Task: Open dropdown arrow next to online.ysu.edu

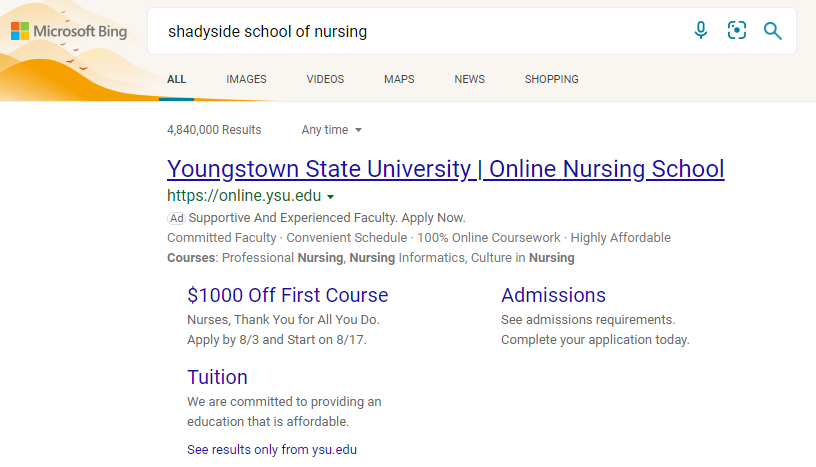Action: (x=331, y=197)
